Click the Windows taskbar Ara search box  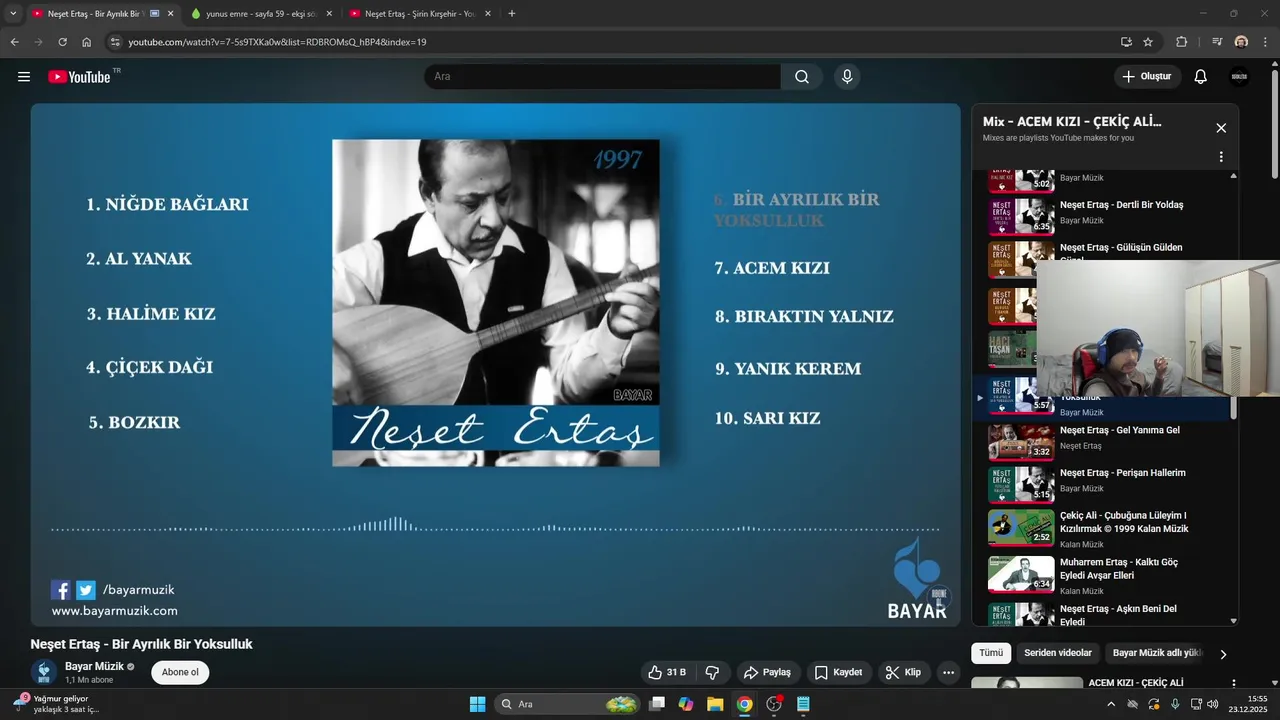pos(567,704)
